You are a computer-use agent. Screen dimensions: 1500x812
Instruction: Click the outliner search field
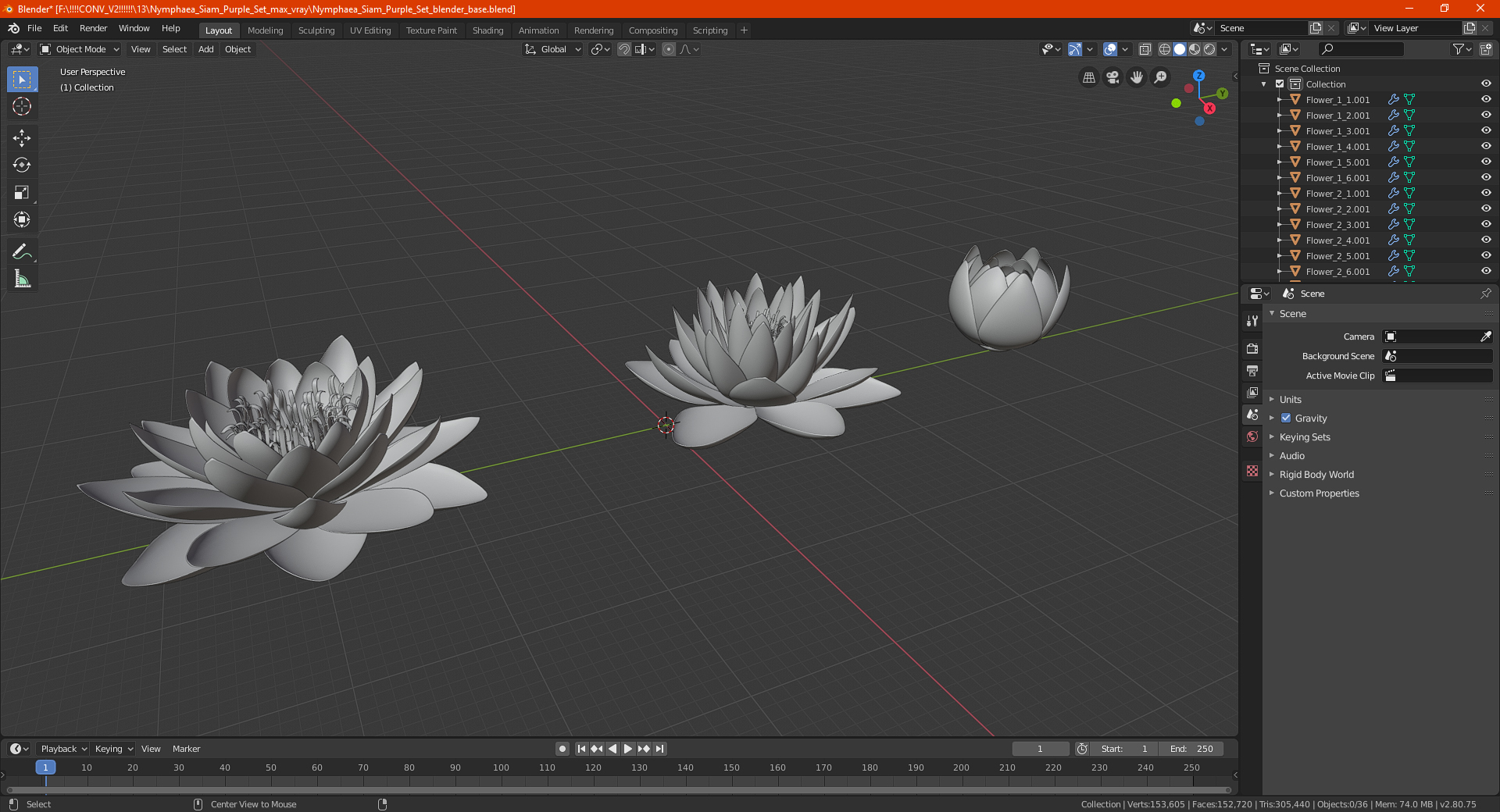tap(1361, 49)
